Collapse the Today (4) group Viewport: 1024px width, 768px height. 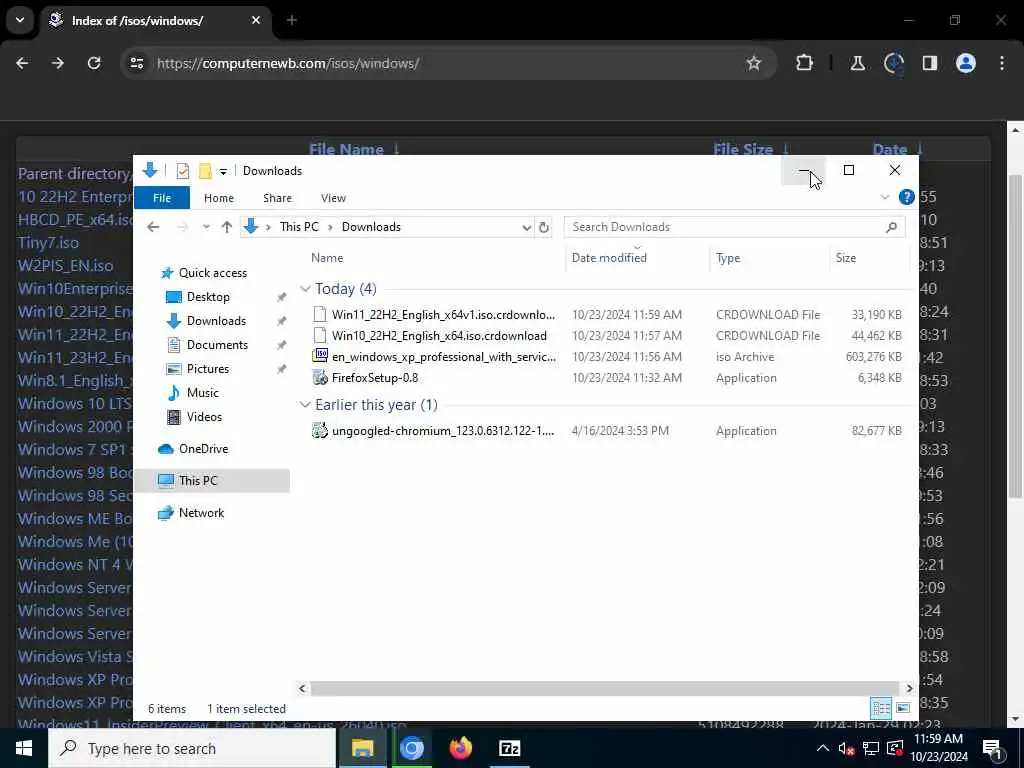point(305,289)
